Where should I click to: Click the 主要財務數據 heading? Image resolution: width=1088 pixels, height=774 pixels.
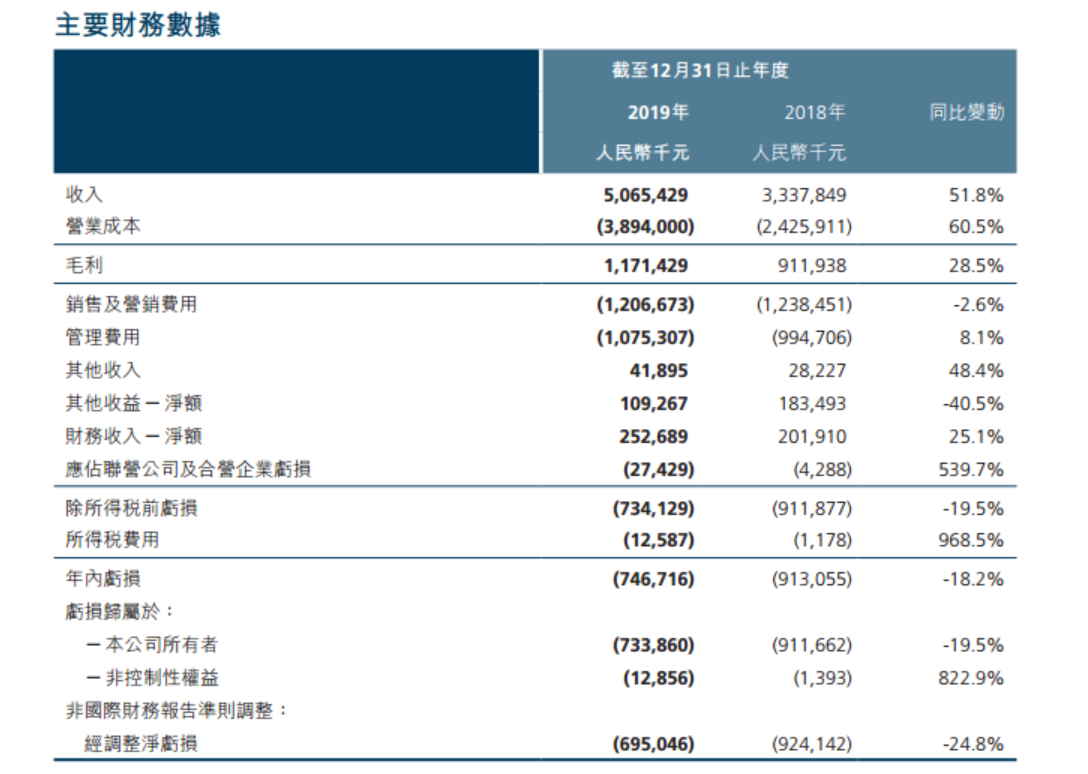click(x=137, y=25)
